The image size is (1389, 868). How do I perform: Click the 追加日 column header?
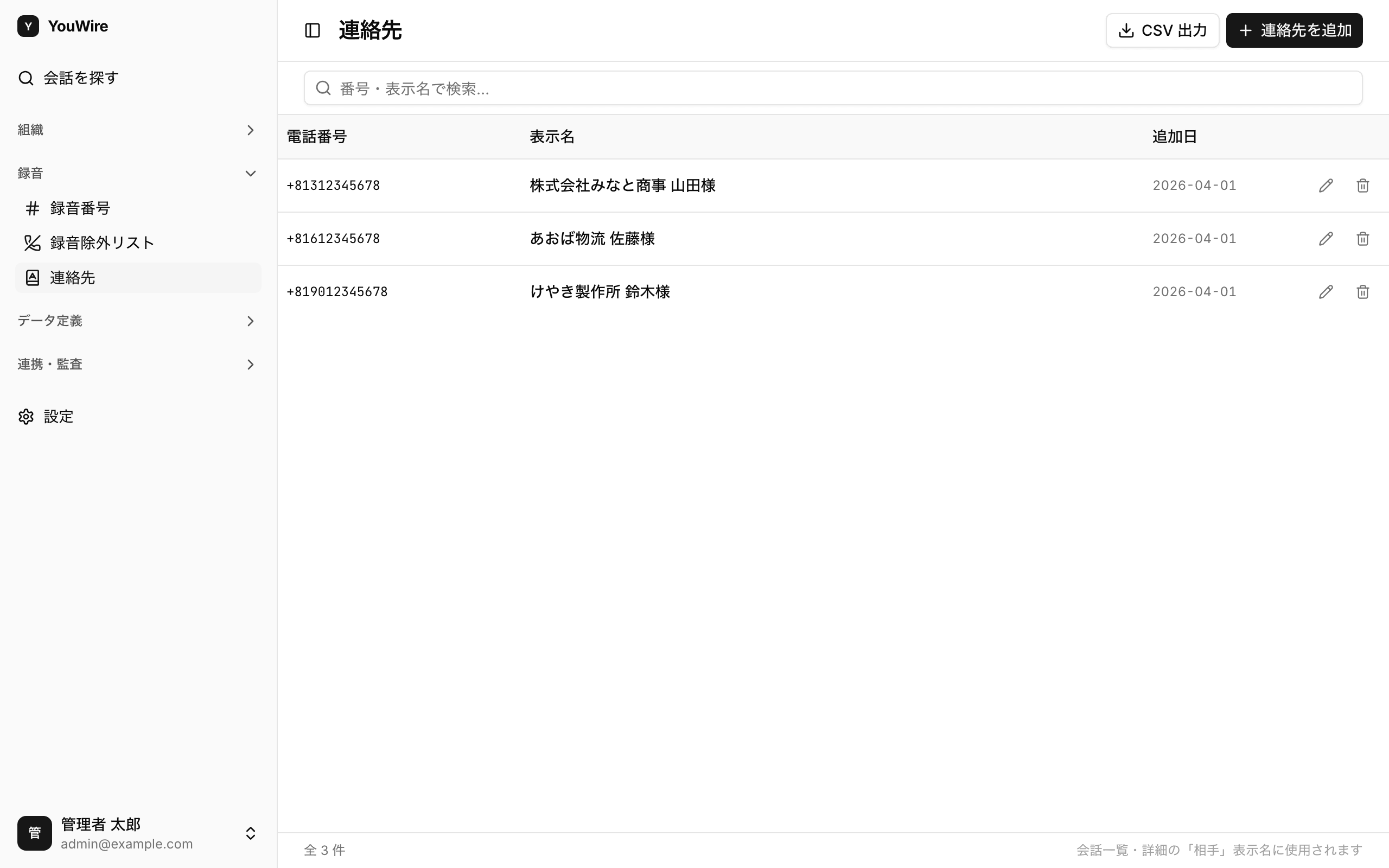pos(1174,137)
